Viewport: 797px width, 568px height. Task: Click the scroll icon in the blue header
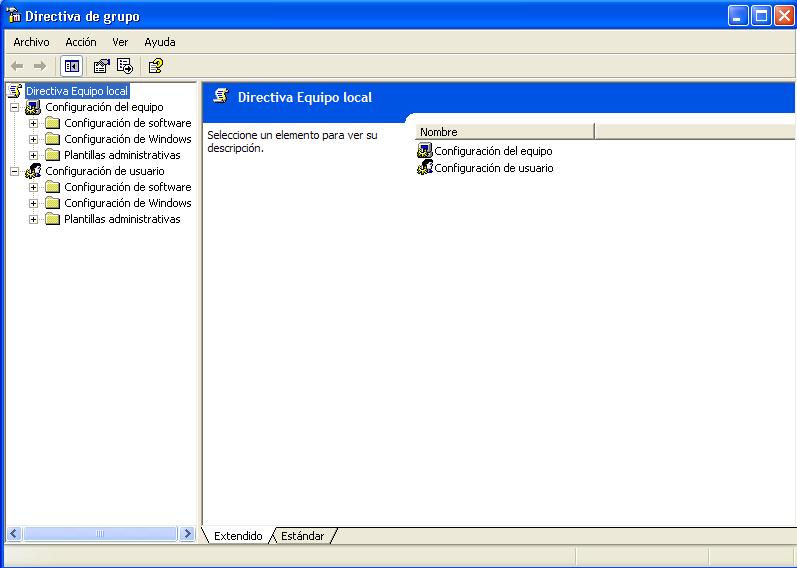pyautogui.click(x=221, y=96)
